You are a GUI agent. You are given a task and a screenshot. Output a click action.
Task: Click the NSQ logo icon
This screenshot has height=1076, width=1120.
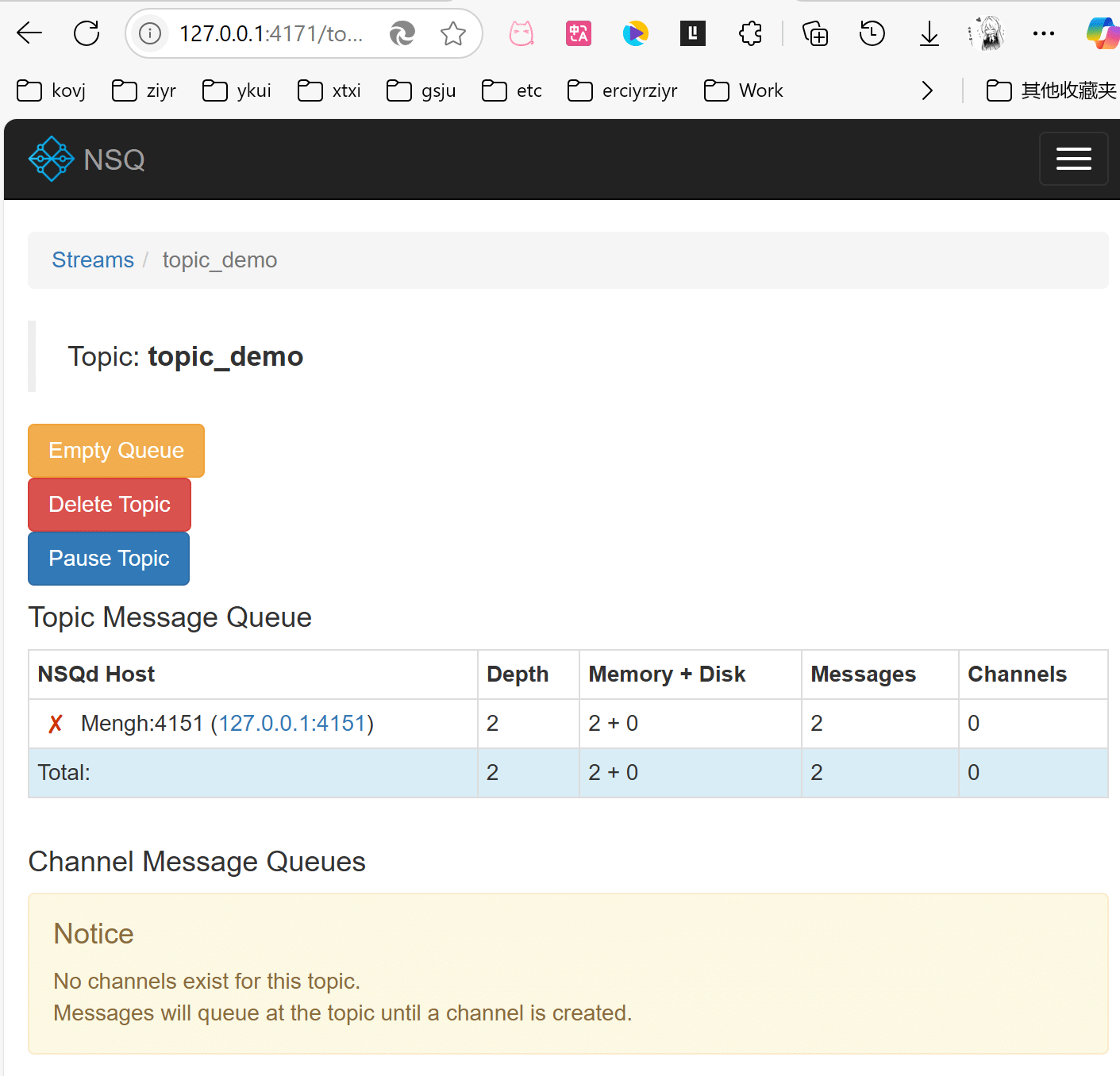[x=52, y=159]
